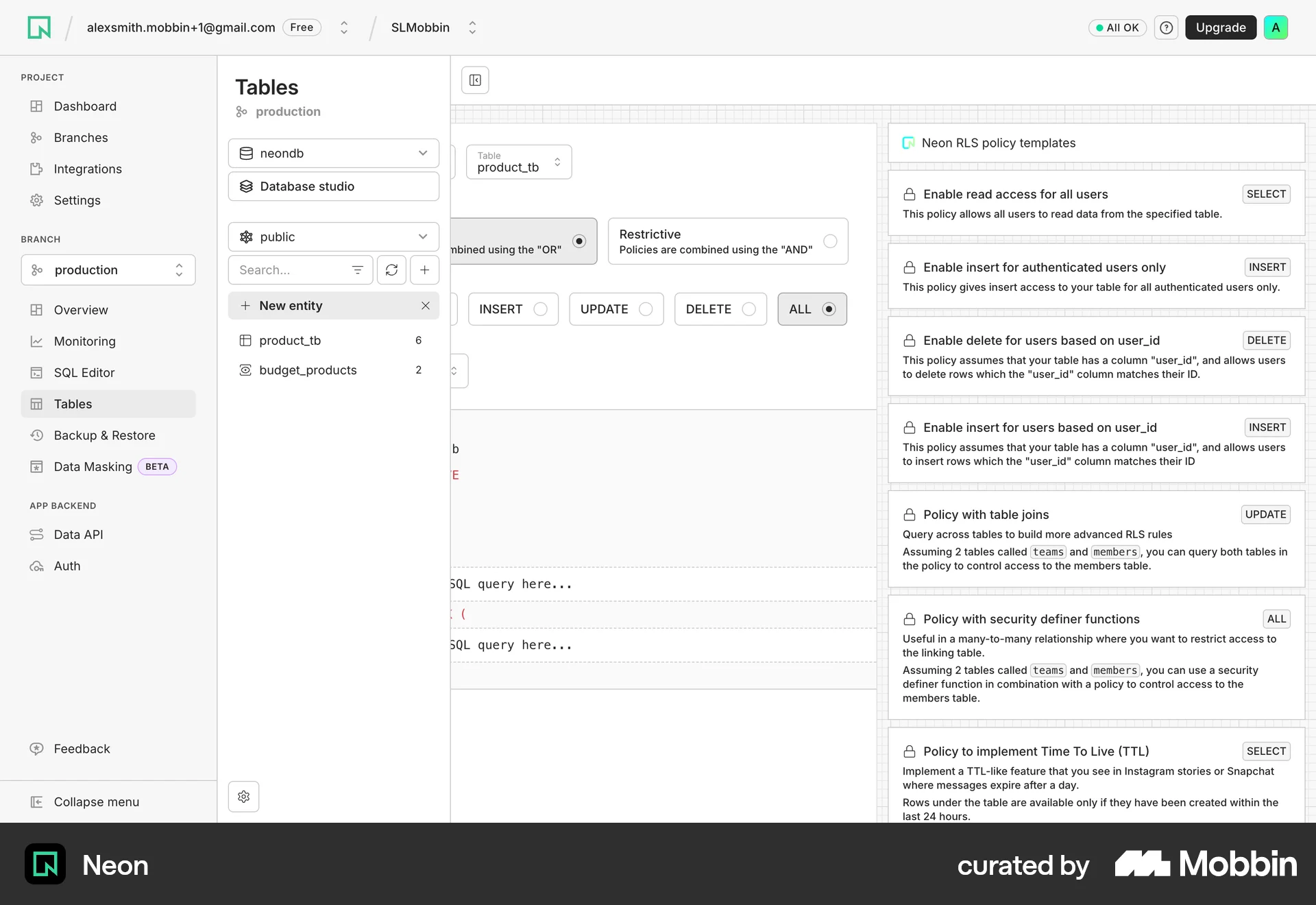Viewport: 1316px width, 905px height.
Task: Click the New entity tab
Action: (334, 306)
